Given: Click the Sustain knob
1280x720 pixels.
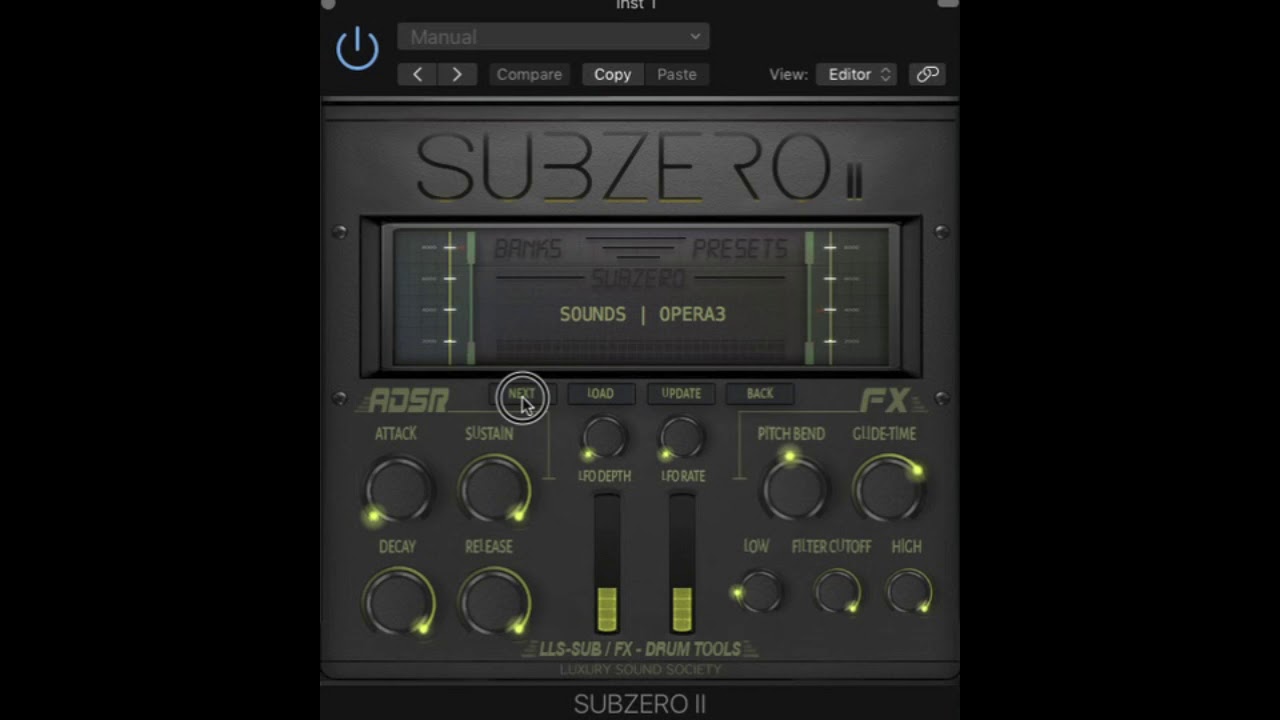Looking at the screenshot, I should (494, 489).
